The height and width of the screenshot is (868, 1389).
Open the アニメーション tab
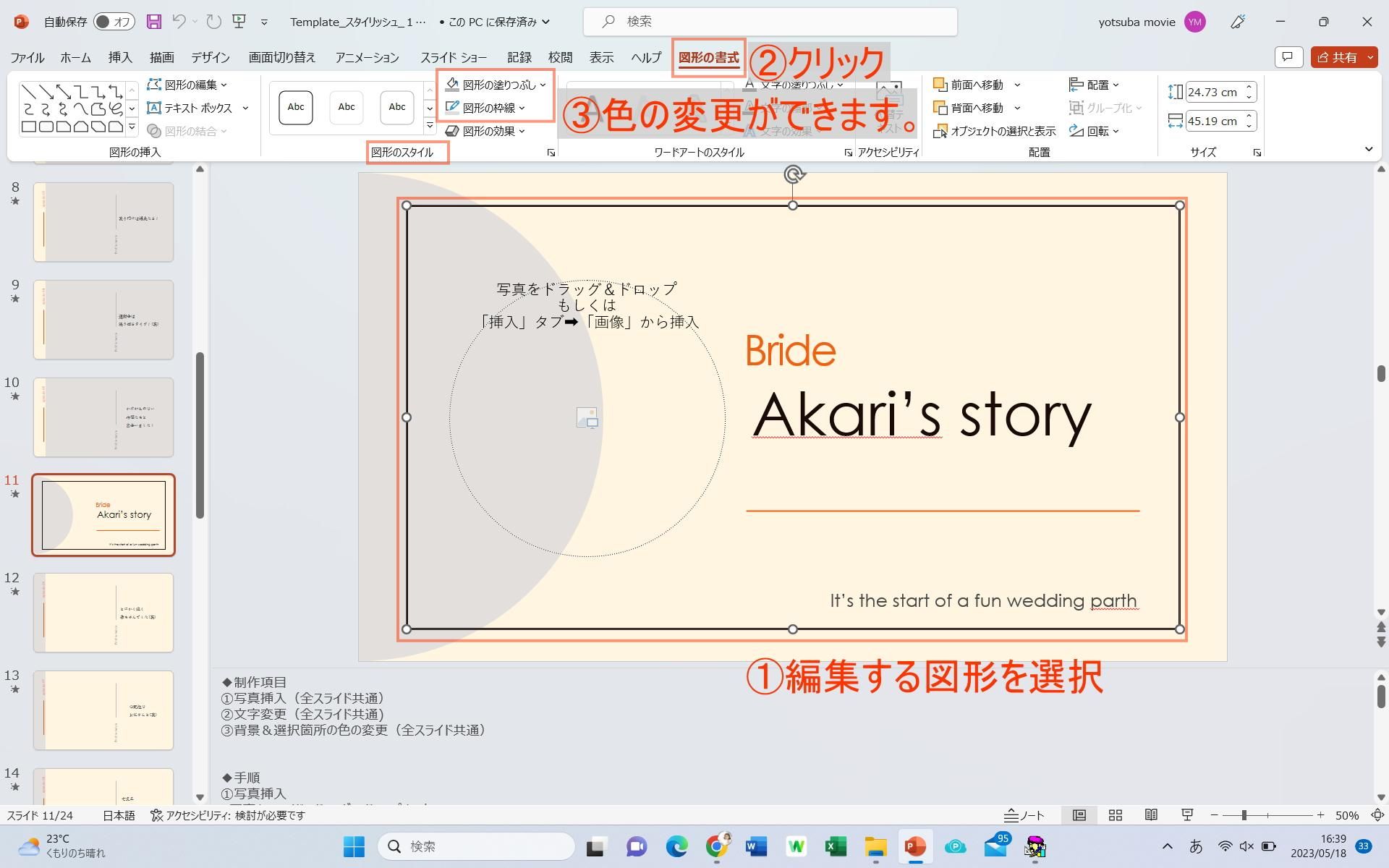click(x=367, y=58)
